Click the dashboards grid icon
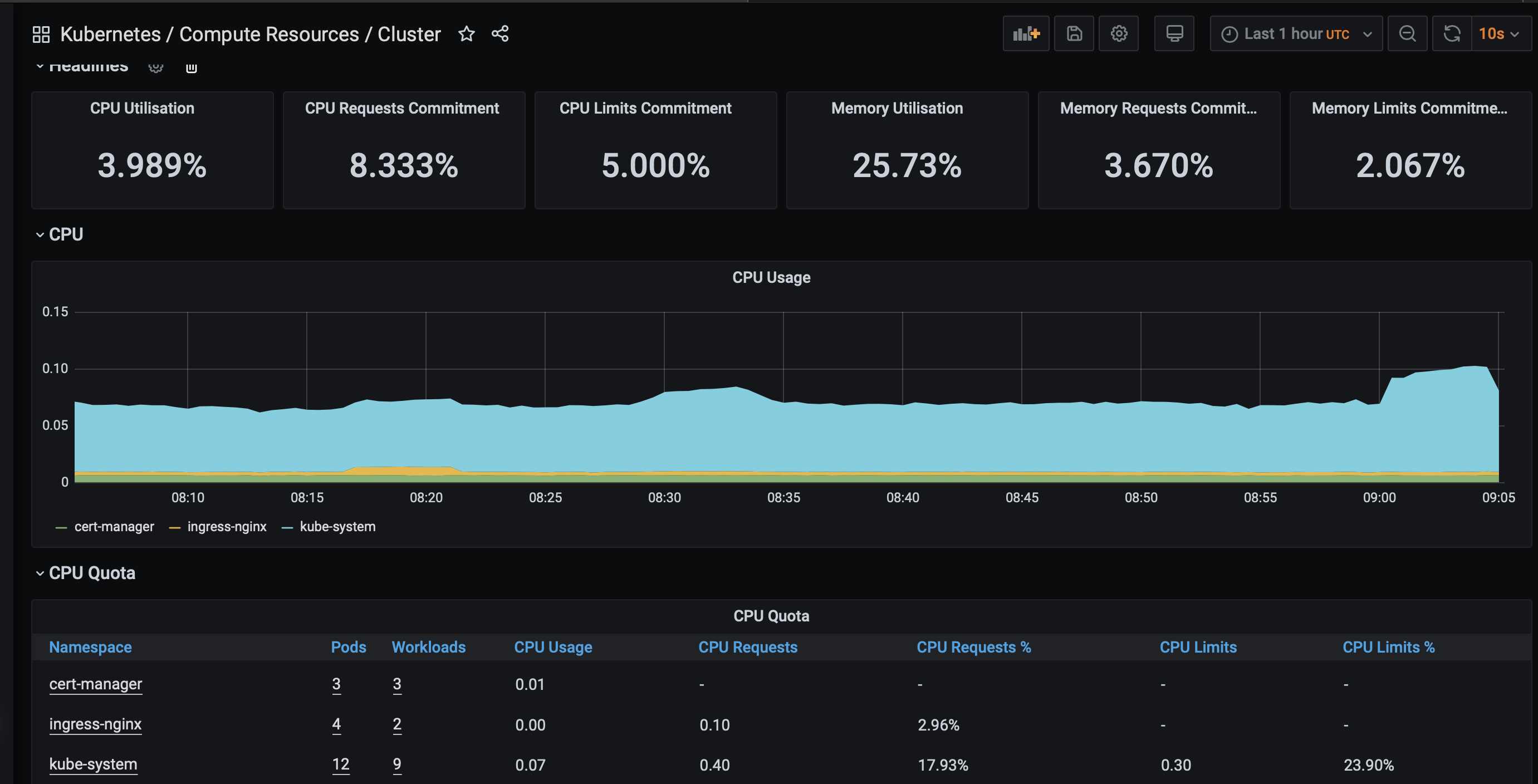The height and width of the screenshot is (784, 1538). click(x=41, y=34)
